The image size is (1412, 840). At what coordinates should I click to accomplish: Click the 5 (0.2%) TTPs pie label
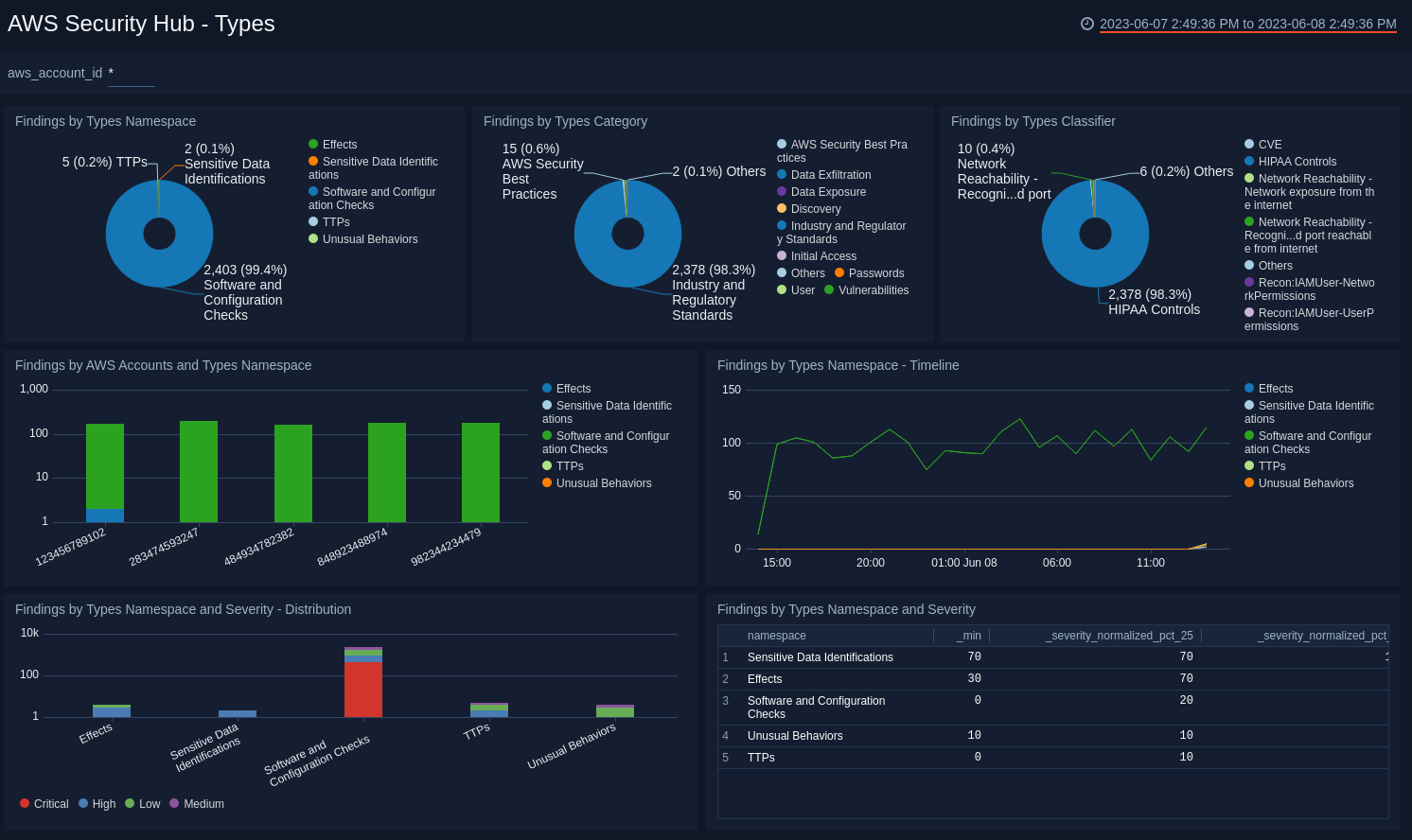pos(104,162)
